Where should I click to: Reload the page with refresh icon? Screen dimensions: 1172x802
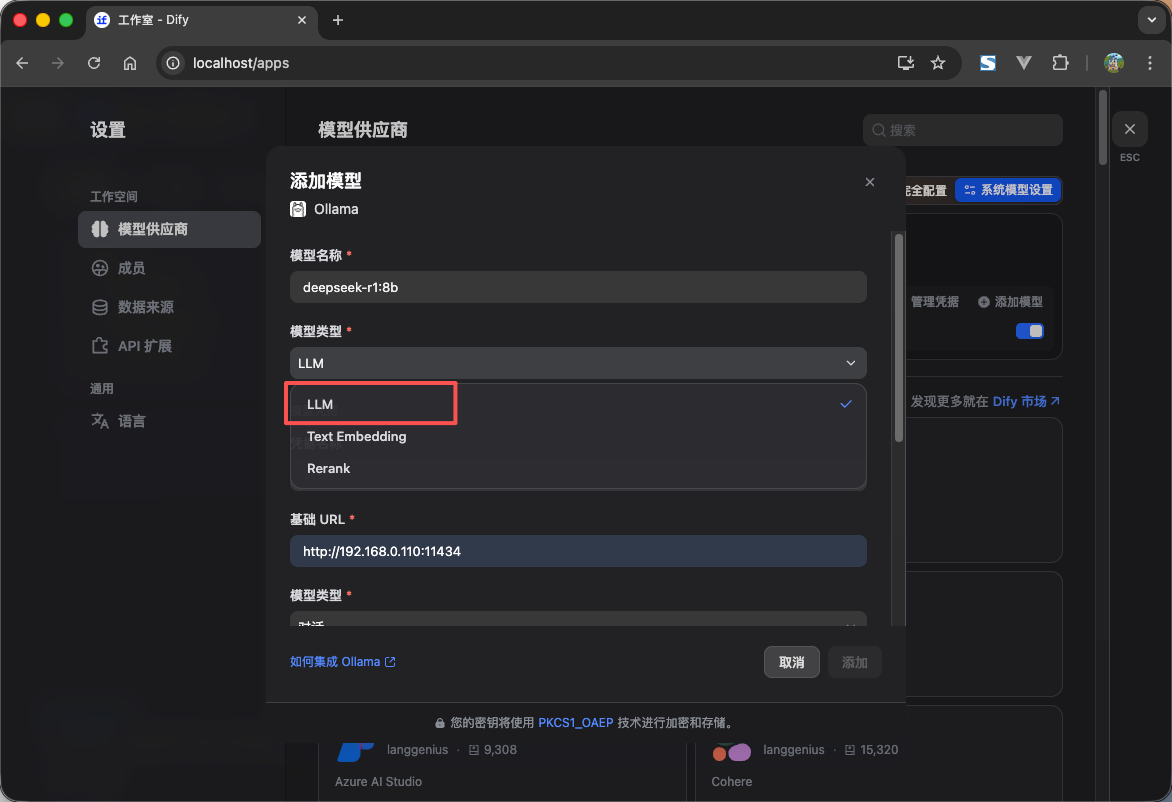(93, 63)
